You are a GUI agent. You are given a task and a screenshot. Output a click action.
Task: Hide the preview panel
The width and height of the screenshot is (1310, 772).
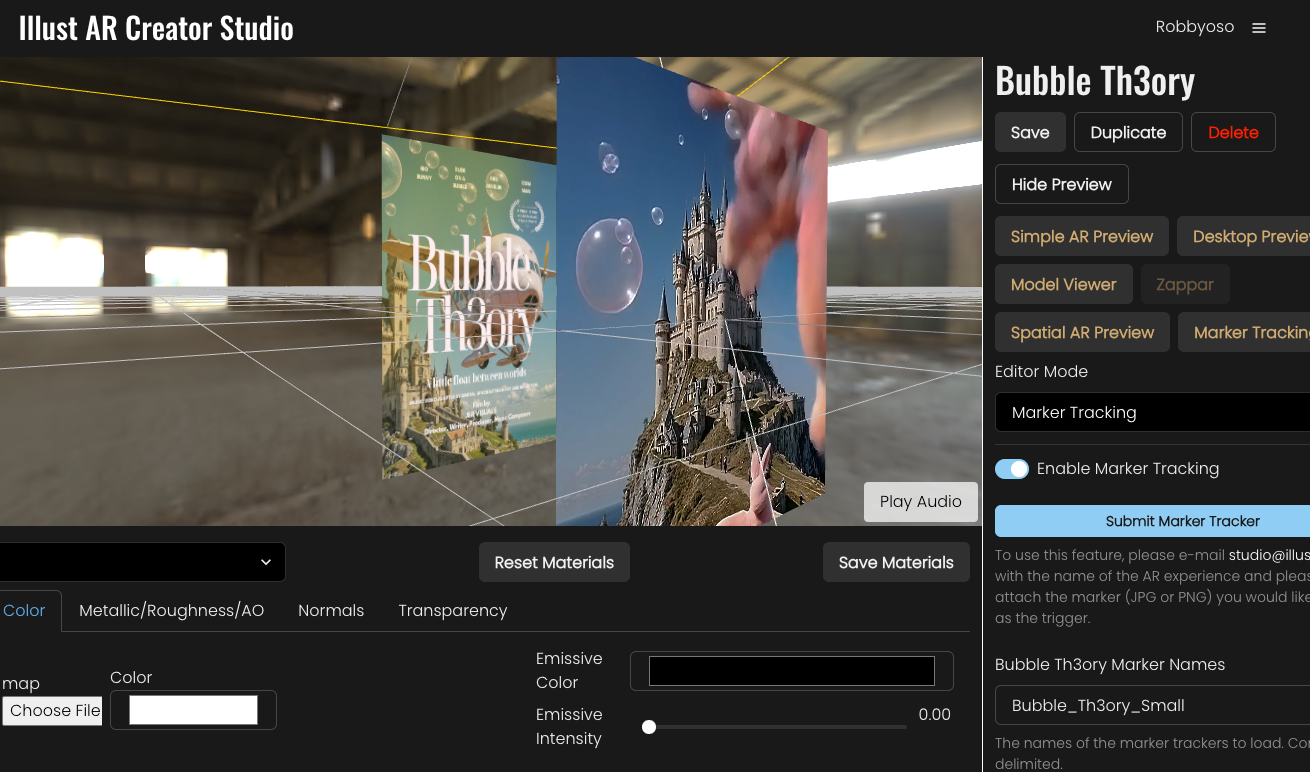pyautogui.click(x=1061, y=184)
